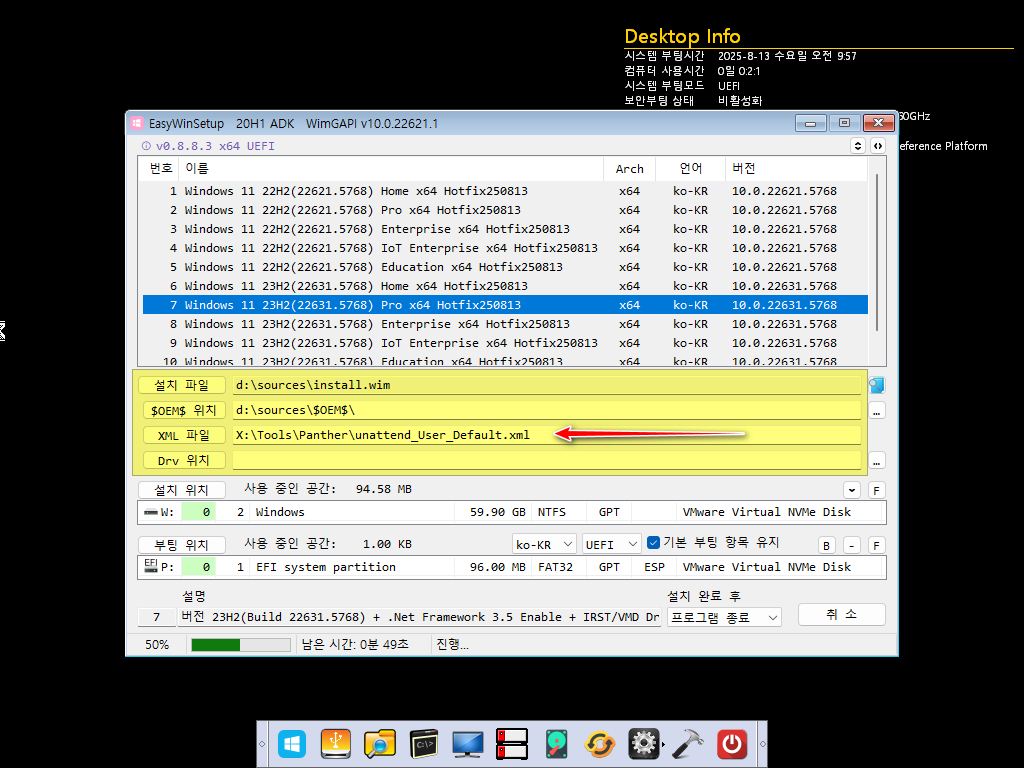Screen dimensions: 1024x768
Task: Click the horizontal expand arrows button
Action: 878,146
